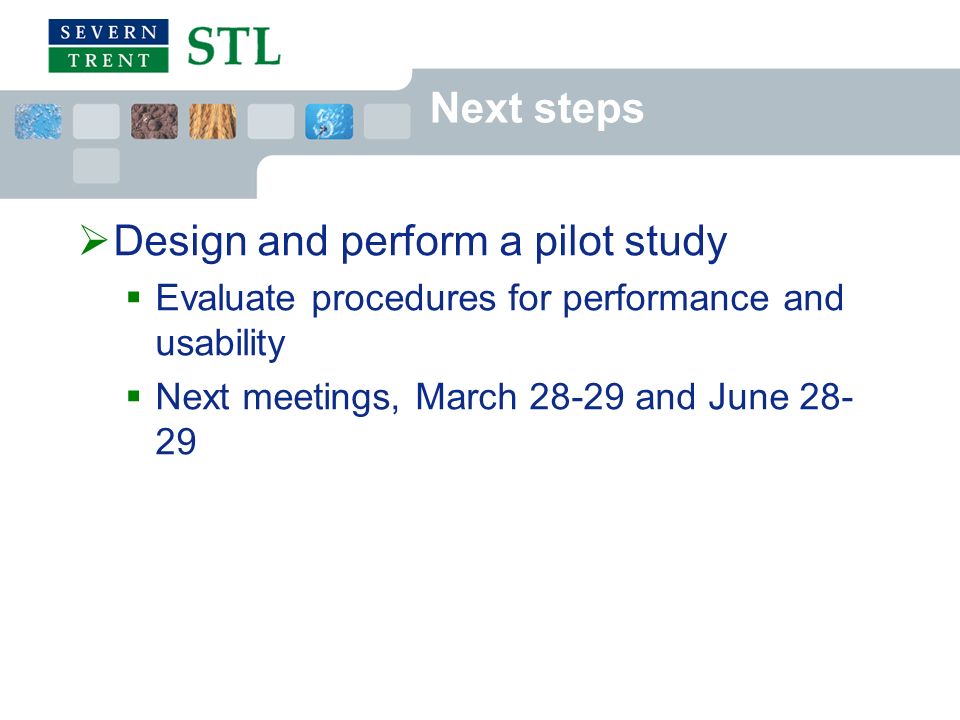
Task: Select the brown soil texture thumbnail
Action: point(154,121)
